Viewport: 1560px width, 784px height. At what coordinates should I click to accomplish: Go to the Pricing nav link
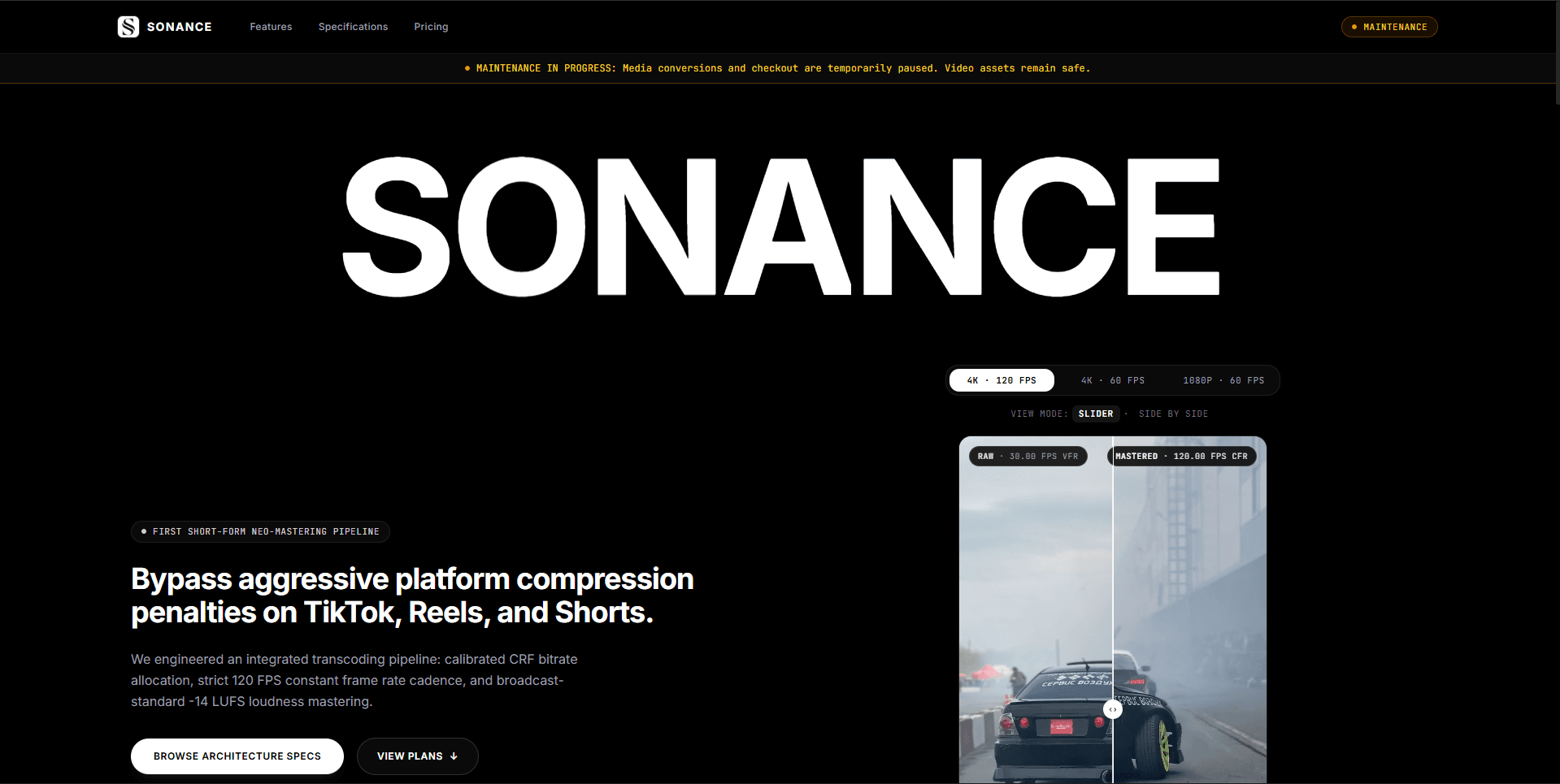pos(431,27)
